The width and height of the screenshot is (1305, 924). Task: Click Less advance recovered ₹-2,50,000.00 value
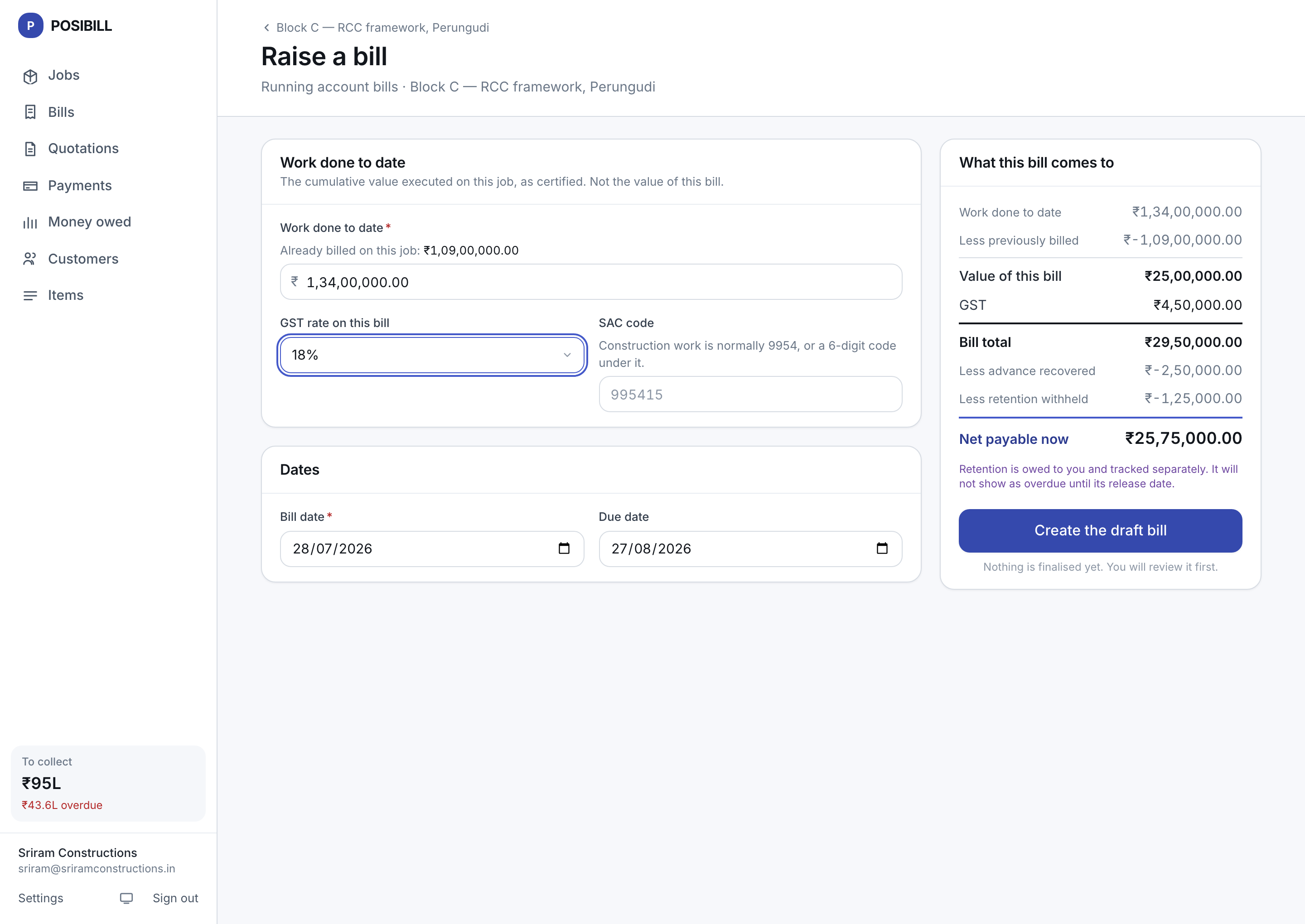(1193, 371)
